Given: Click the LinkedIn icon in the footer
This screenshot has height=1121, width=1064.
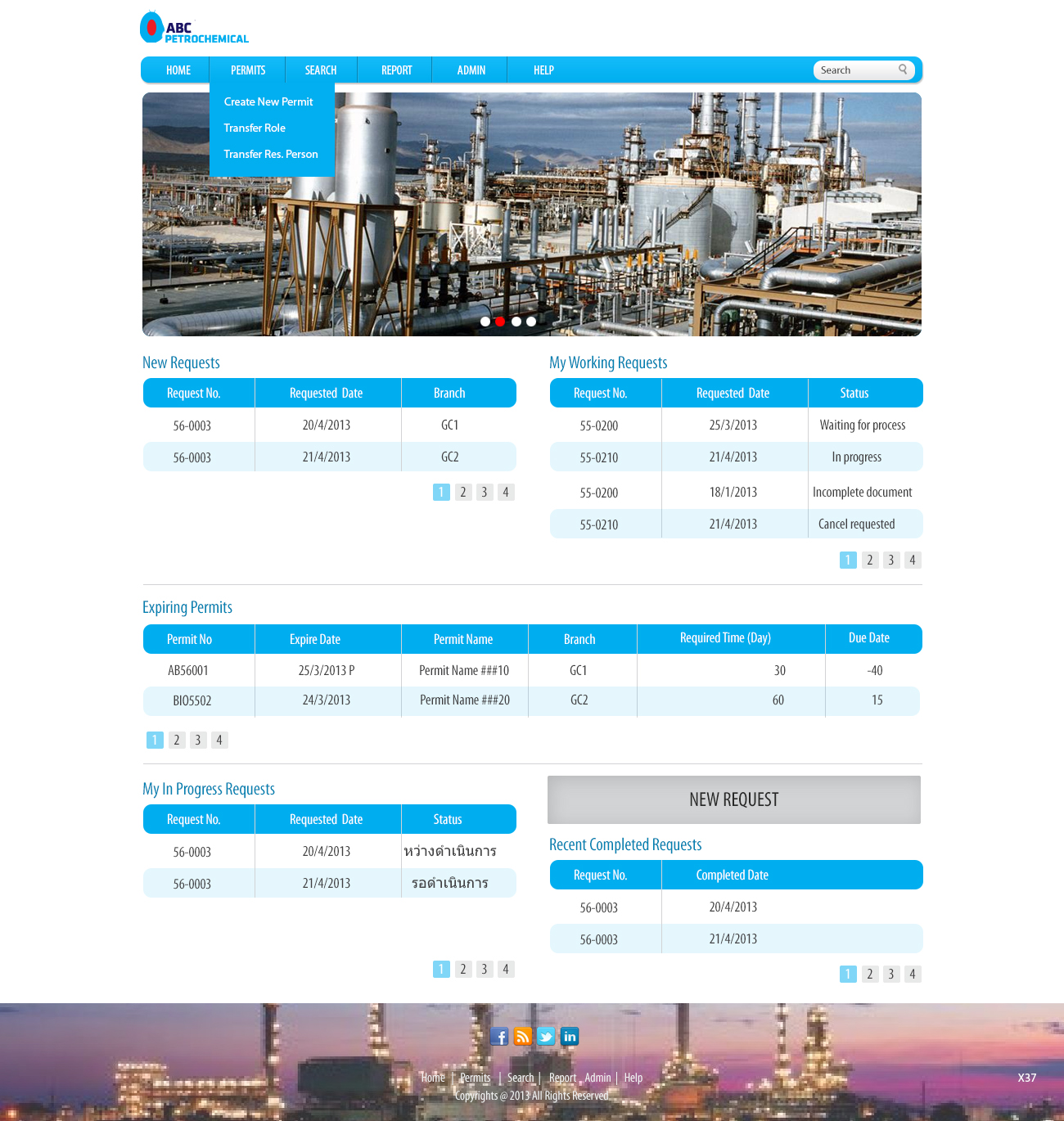Looking at the screenshot, I should pos(570,1036).
